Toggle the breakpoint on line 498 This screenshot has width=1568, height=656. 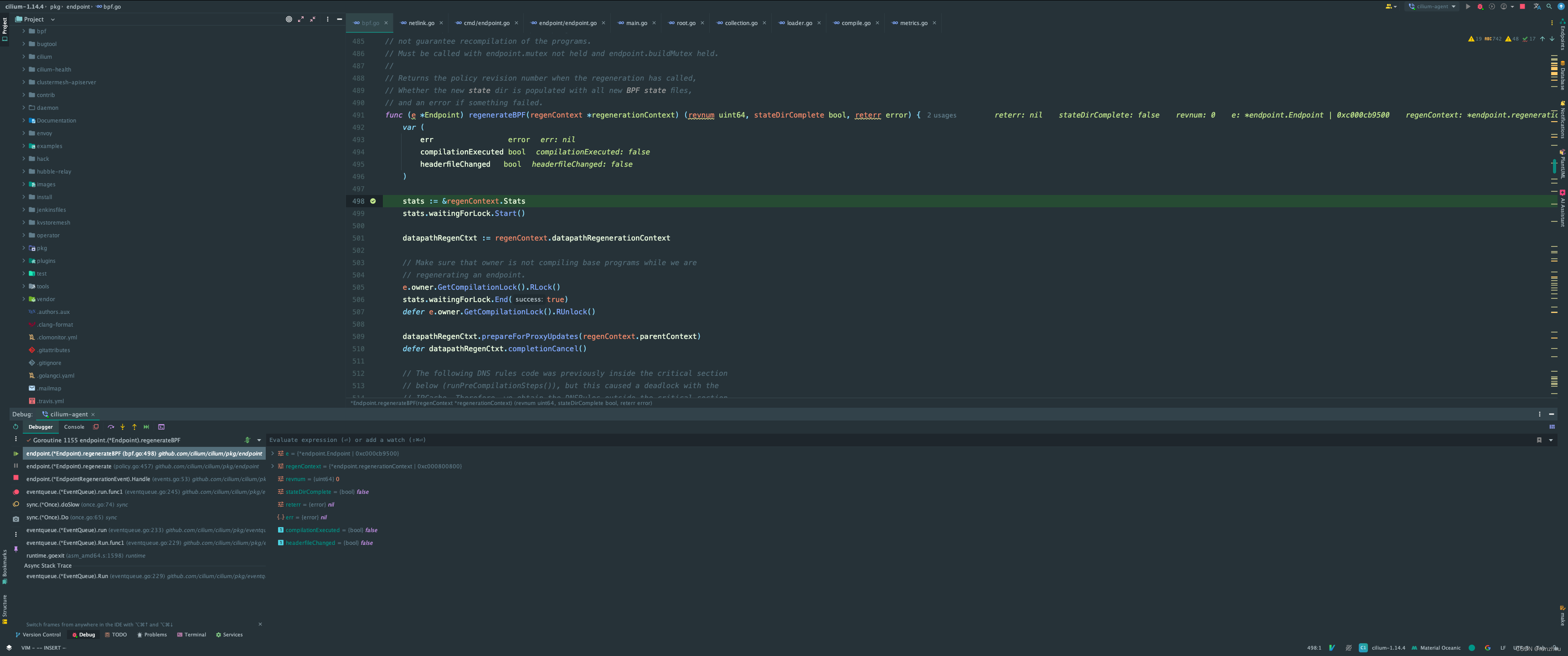[x=374, y=201]
